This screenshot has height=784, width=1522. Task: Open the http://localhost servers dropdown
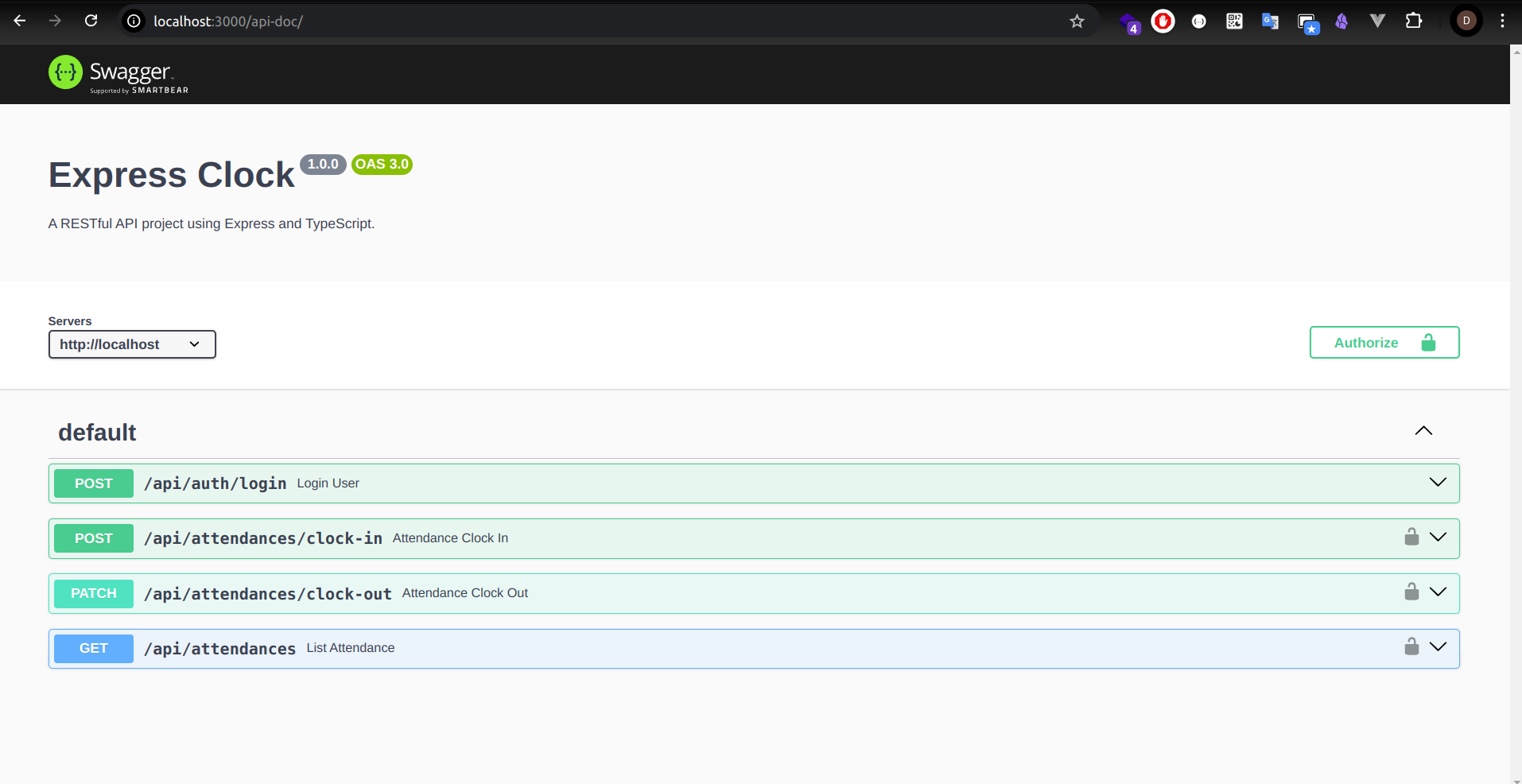coord(132,343)
